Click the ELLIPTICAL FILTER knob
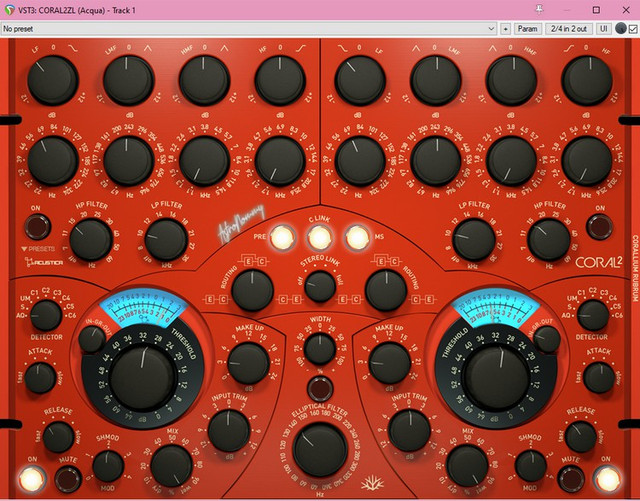Screen dimensions: 640x501 pyautogui.click(x=320, y=450)
